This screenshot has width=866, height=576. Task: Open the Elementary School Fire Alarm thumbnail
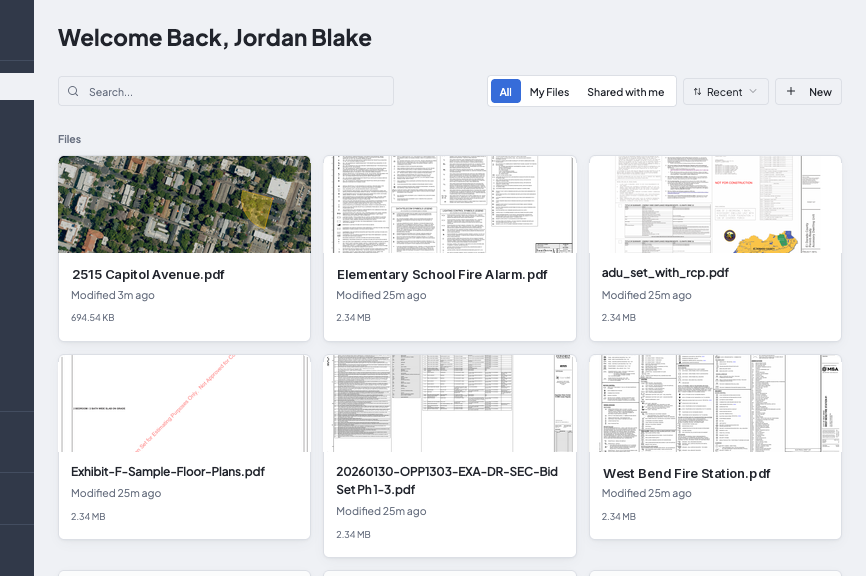click(x=450, y=204)
